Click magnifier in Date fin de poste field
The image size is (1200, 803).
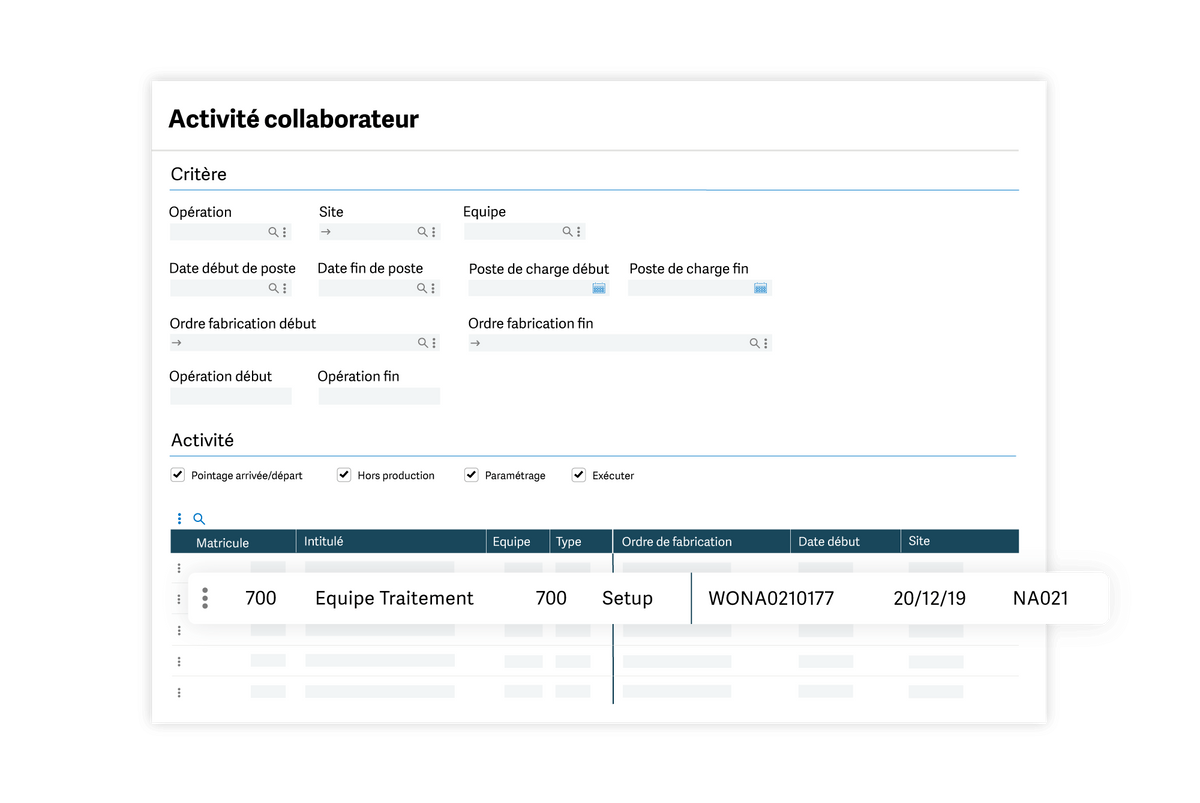[x=422, y=288]
